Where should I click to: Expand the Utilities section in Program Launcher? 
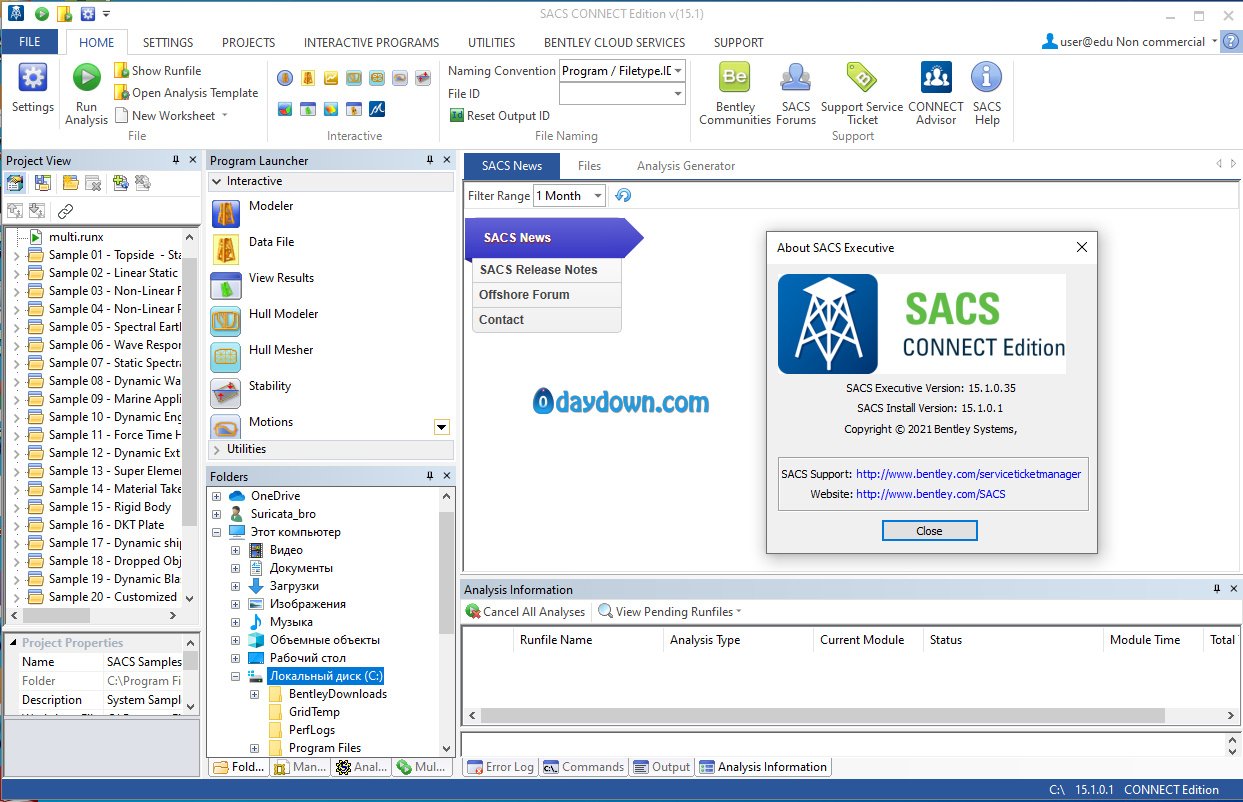click(216, 449)
